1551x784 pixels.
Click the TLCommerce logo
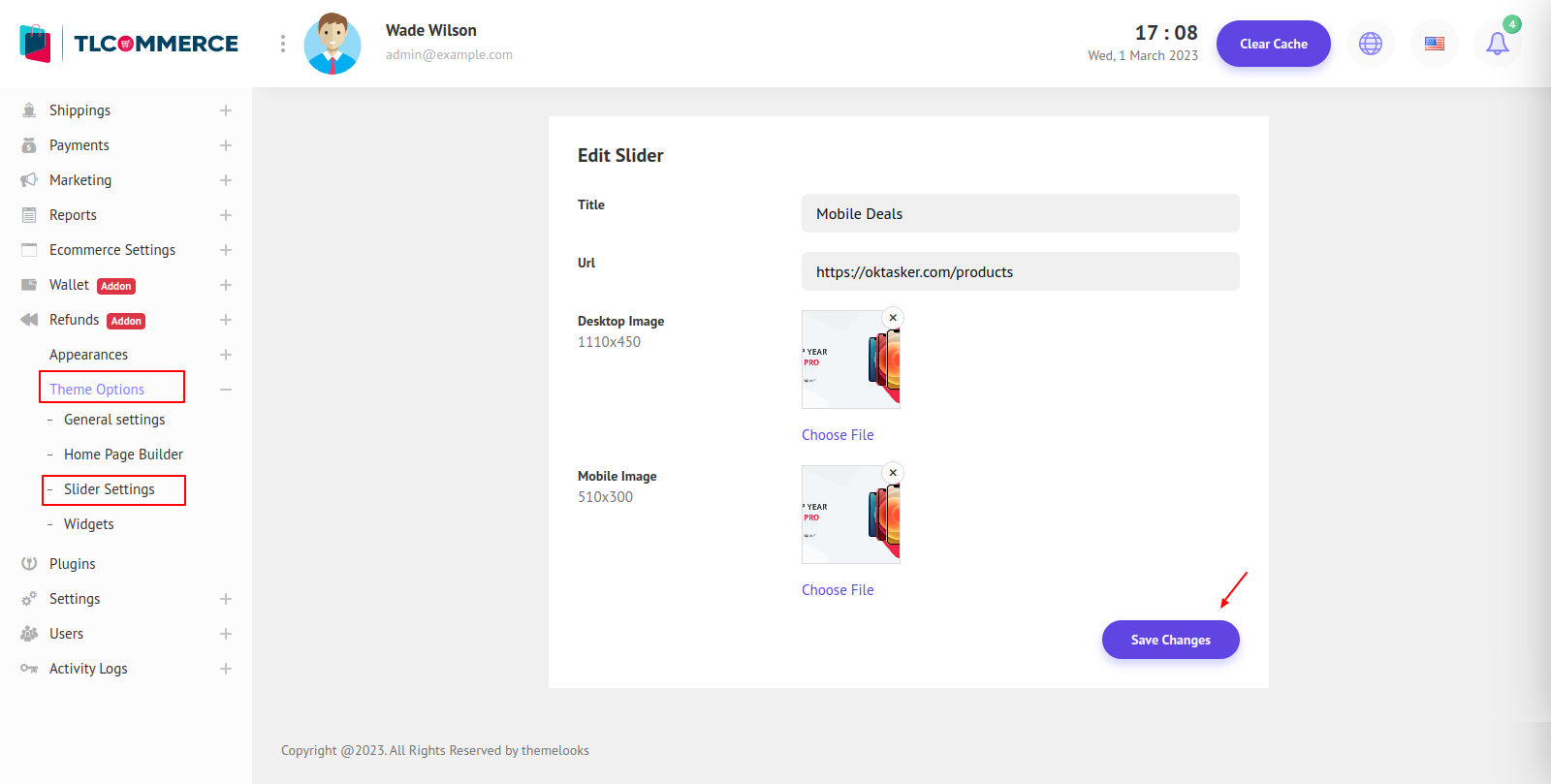[129, 44]
